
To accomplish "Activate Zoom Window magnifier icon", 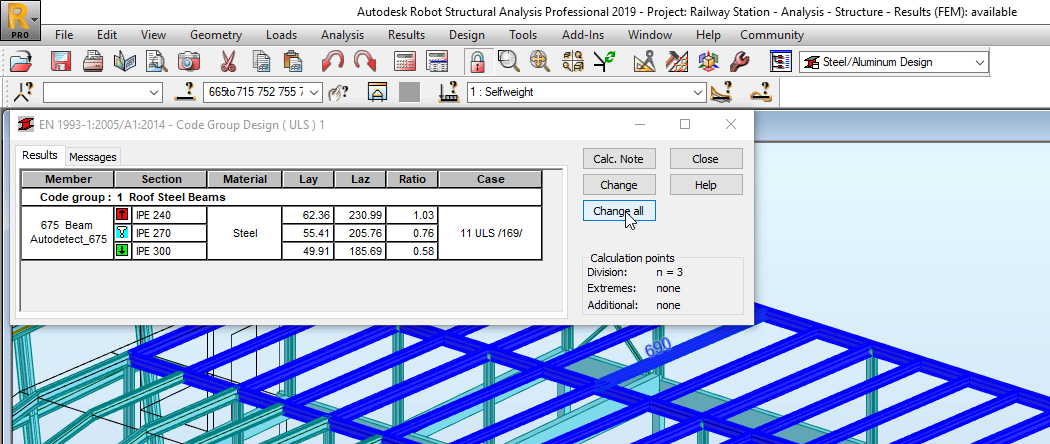I will pyautogui.click(x=508, y=62).
